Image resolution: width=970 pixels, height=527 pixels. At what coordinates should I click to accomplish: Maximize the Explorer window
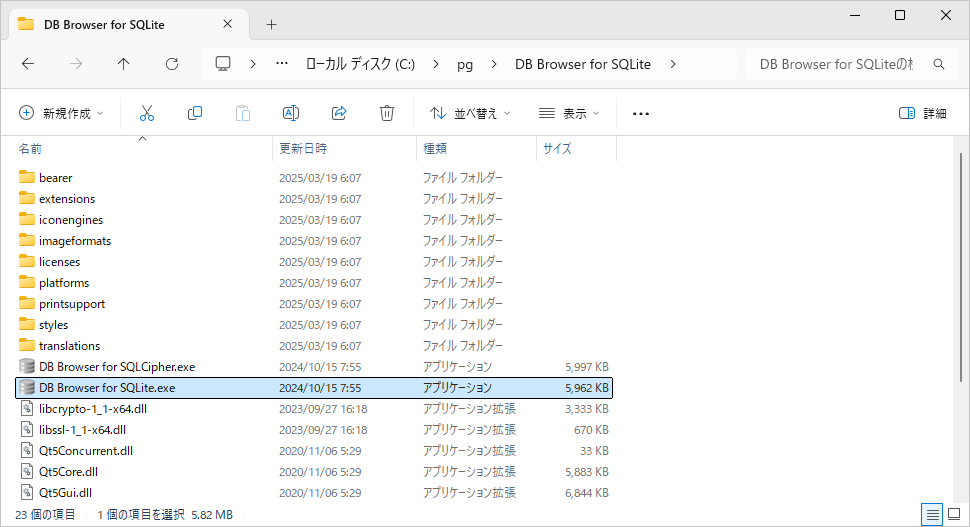[900, 15]
